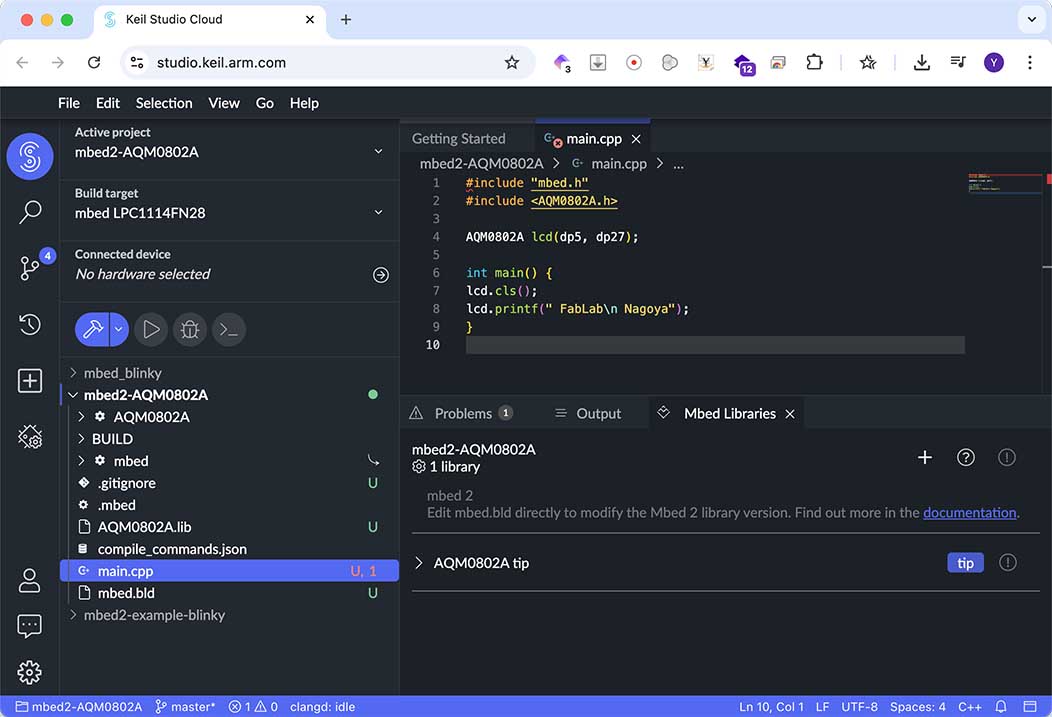Open the Search sidebar icon
The width and height of the screenshot is (1052, 717).
pyautogui.click(x=30, y=213)
